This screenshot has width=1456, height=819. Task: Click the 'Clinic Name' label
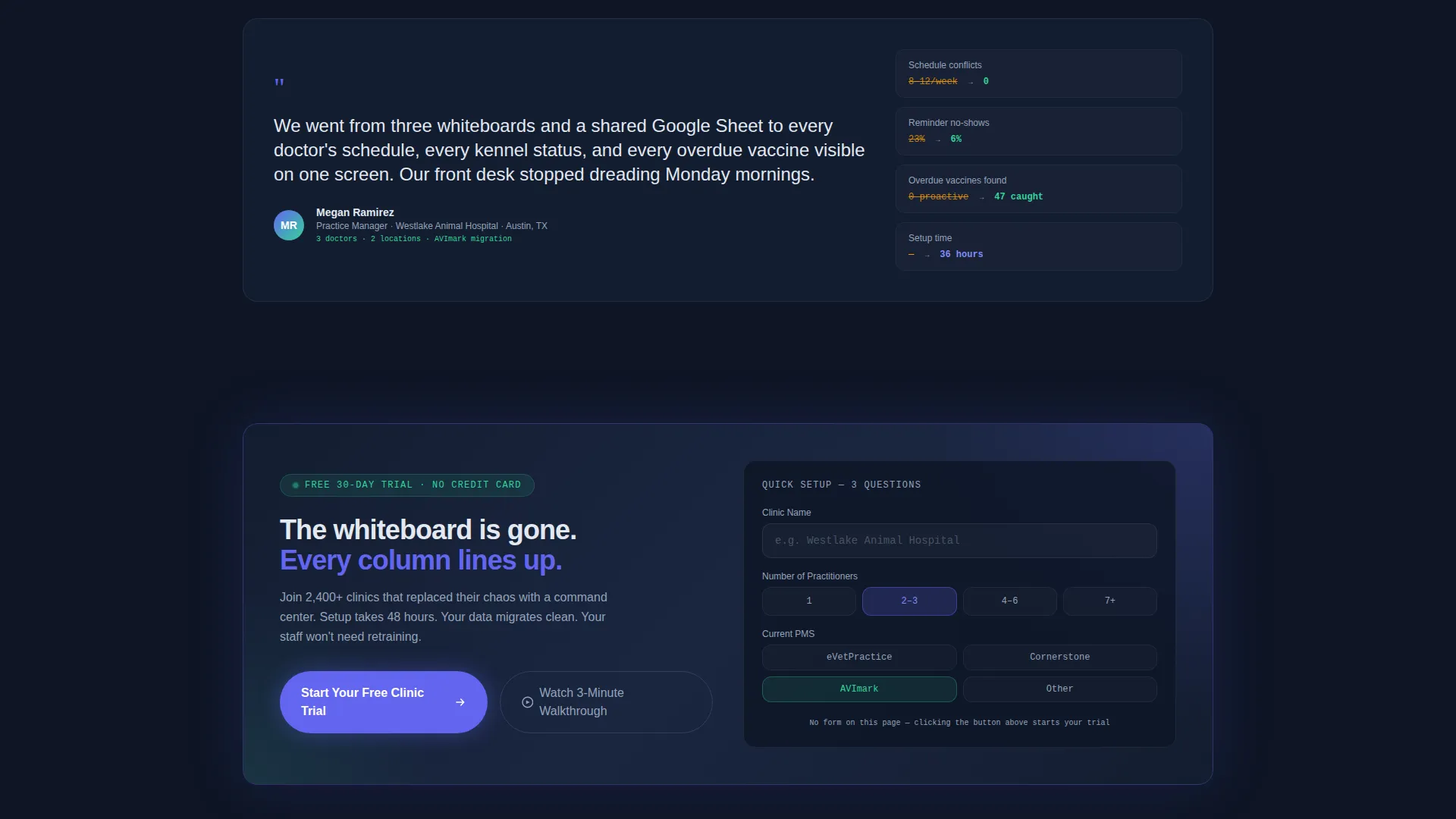[x=786, y=513]
